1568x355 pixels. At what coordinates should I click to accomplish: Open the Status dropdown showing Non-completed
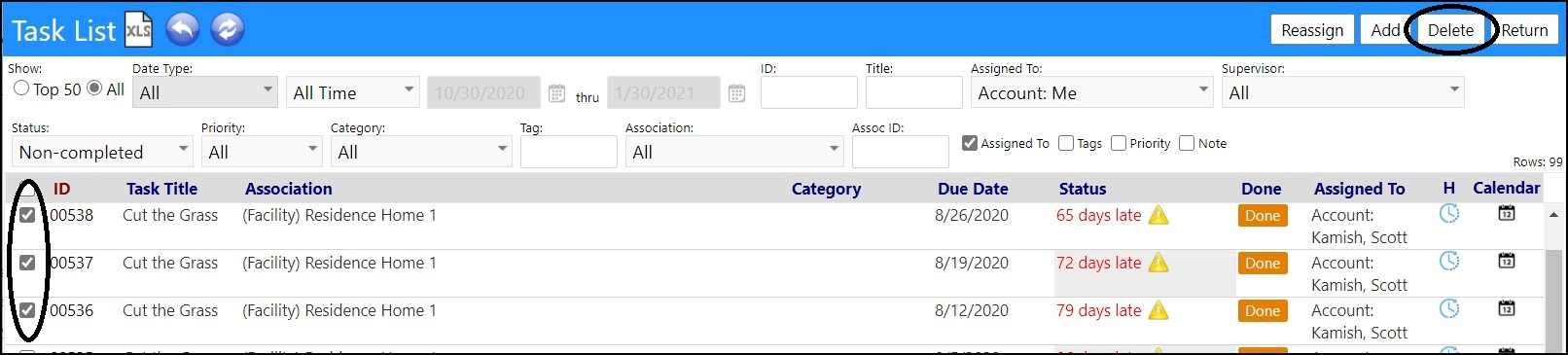coord(102,152)
